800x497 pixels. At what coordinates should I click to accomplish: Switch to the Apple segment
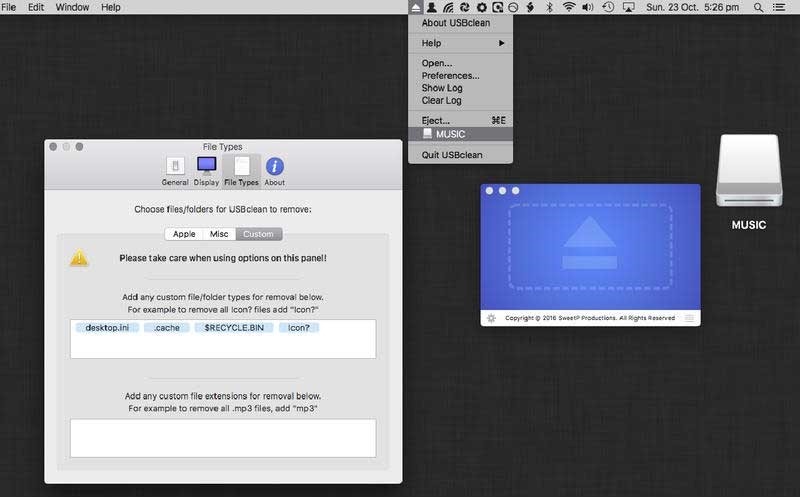pos(184,234)
